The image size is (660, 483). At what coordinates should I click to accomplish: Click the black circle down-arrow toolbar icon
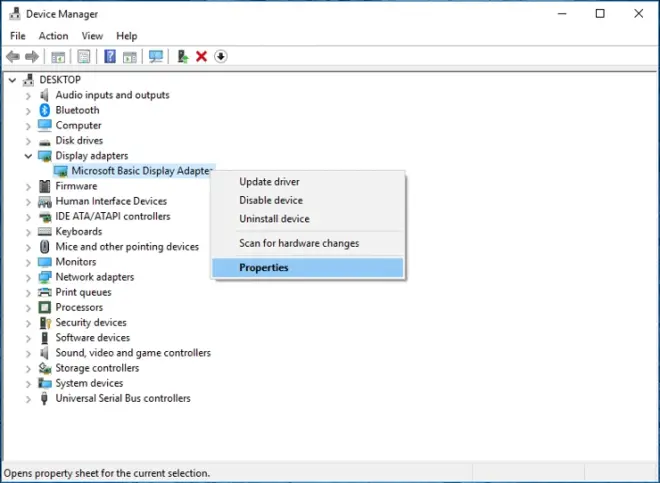coord(221,56)
